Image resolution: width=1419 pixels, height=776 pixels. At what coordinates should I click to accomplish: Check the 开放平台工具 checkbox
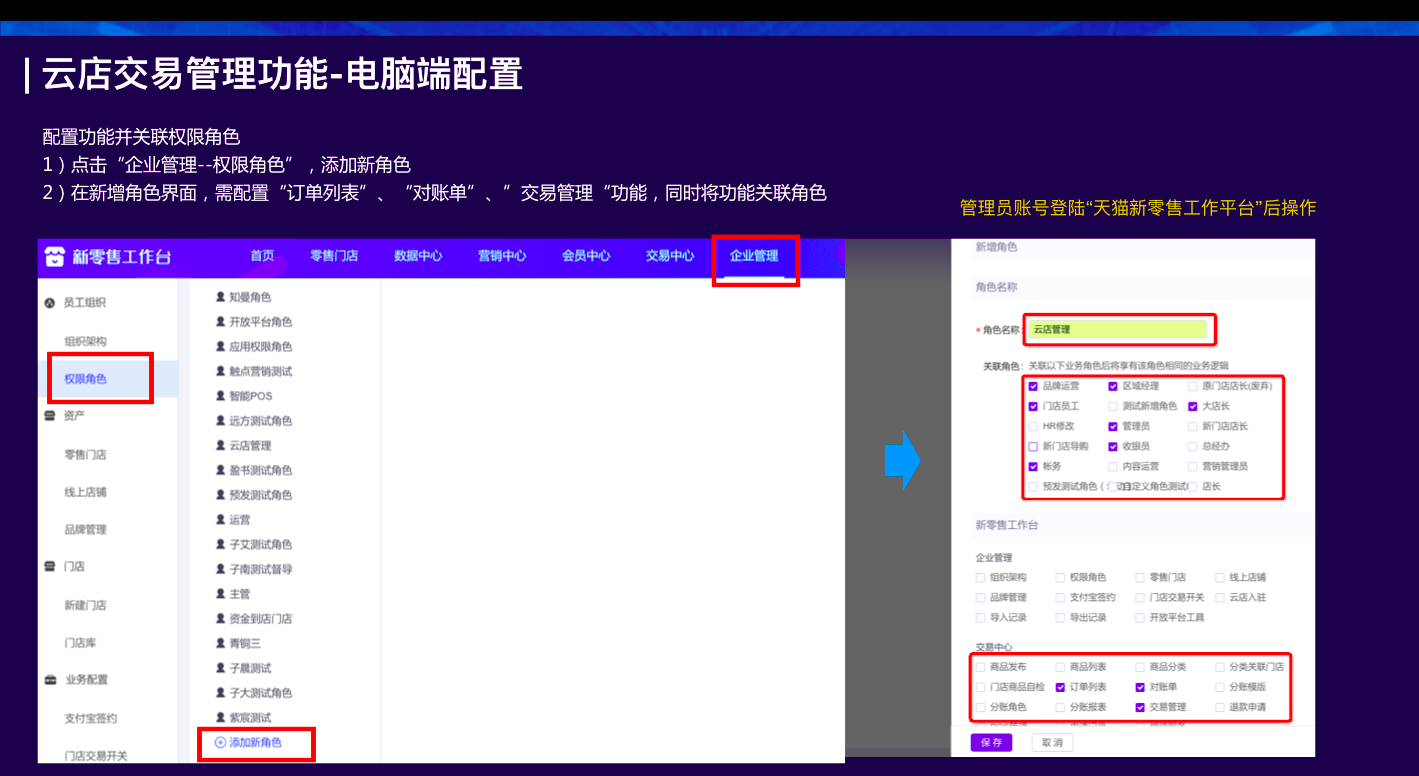pyautogui.click(x=1140, y=617)
